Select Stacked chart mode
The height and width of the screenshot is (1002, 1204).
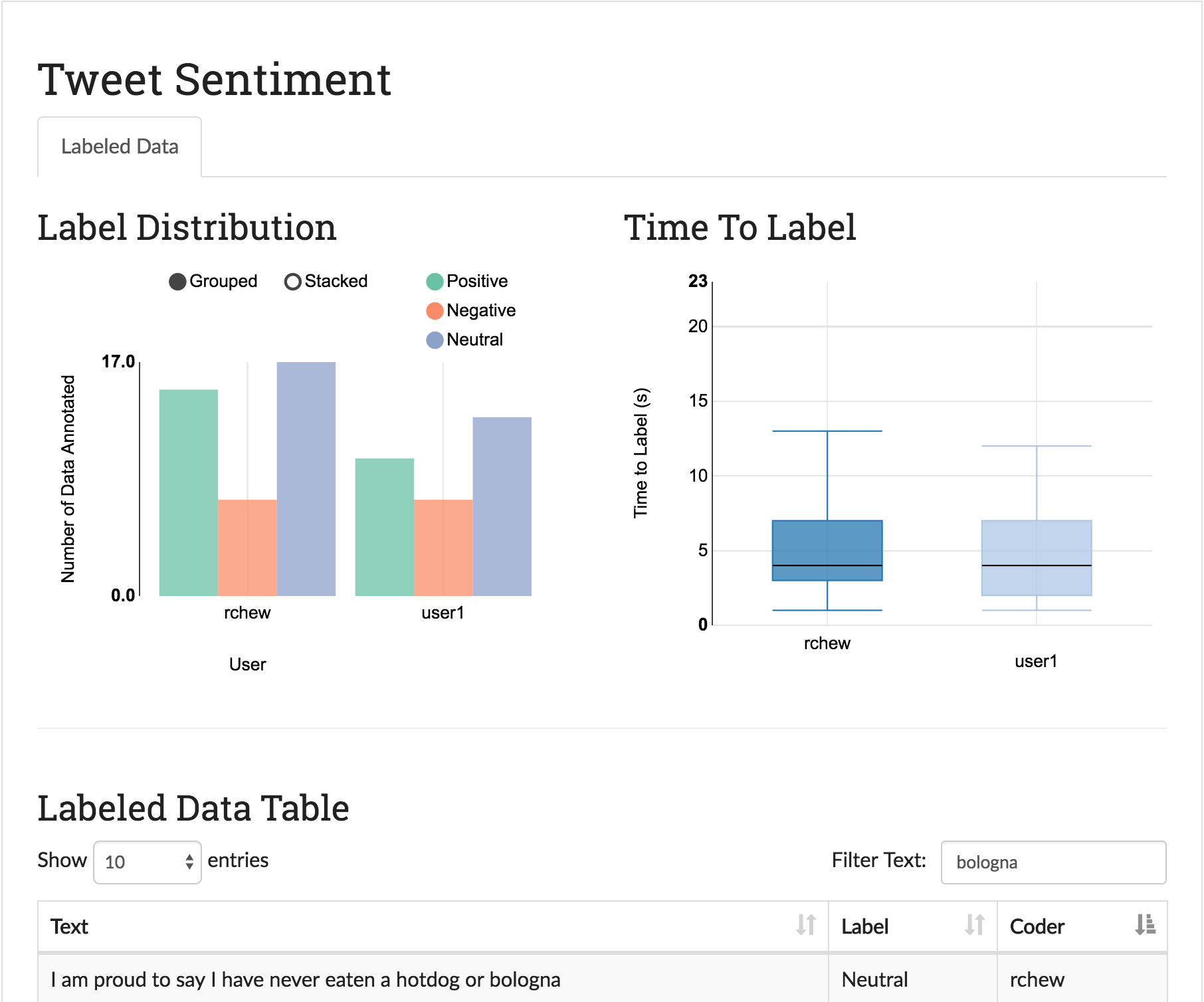click(292, 282)
